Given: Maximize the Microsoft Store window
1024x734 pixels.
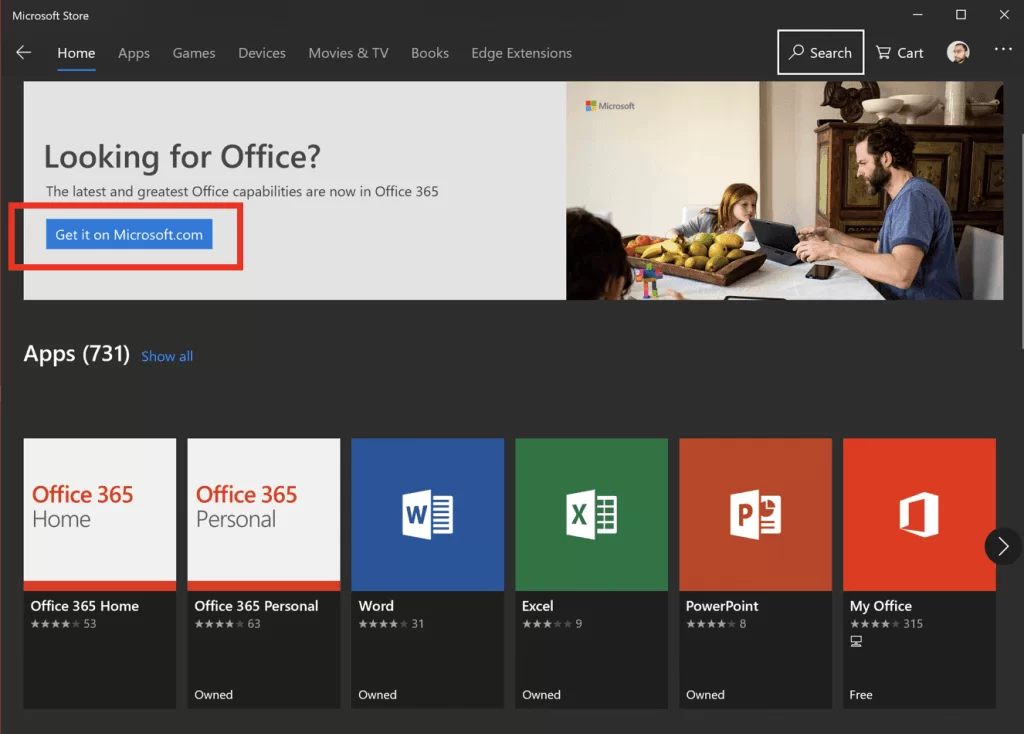Looking at the screenshot, I should pos(961,14).
